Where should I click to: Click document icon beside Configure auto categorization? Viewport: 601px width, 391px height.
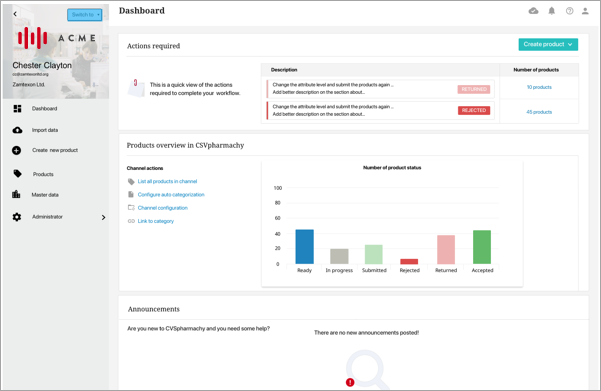(131, 195)
